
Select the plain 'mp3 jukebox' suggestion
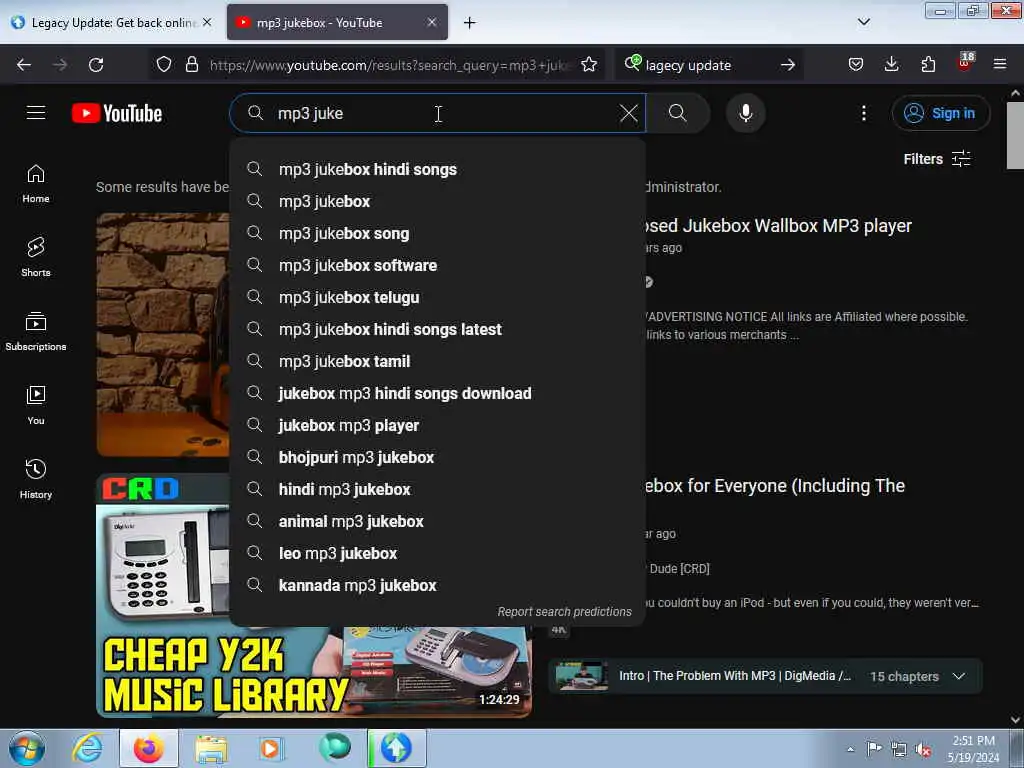click(438, 201)
